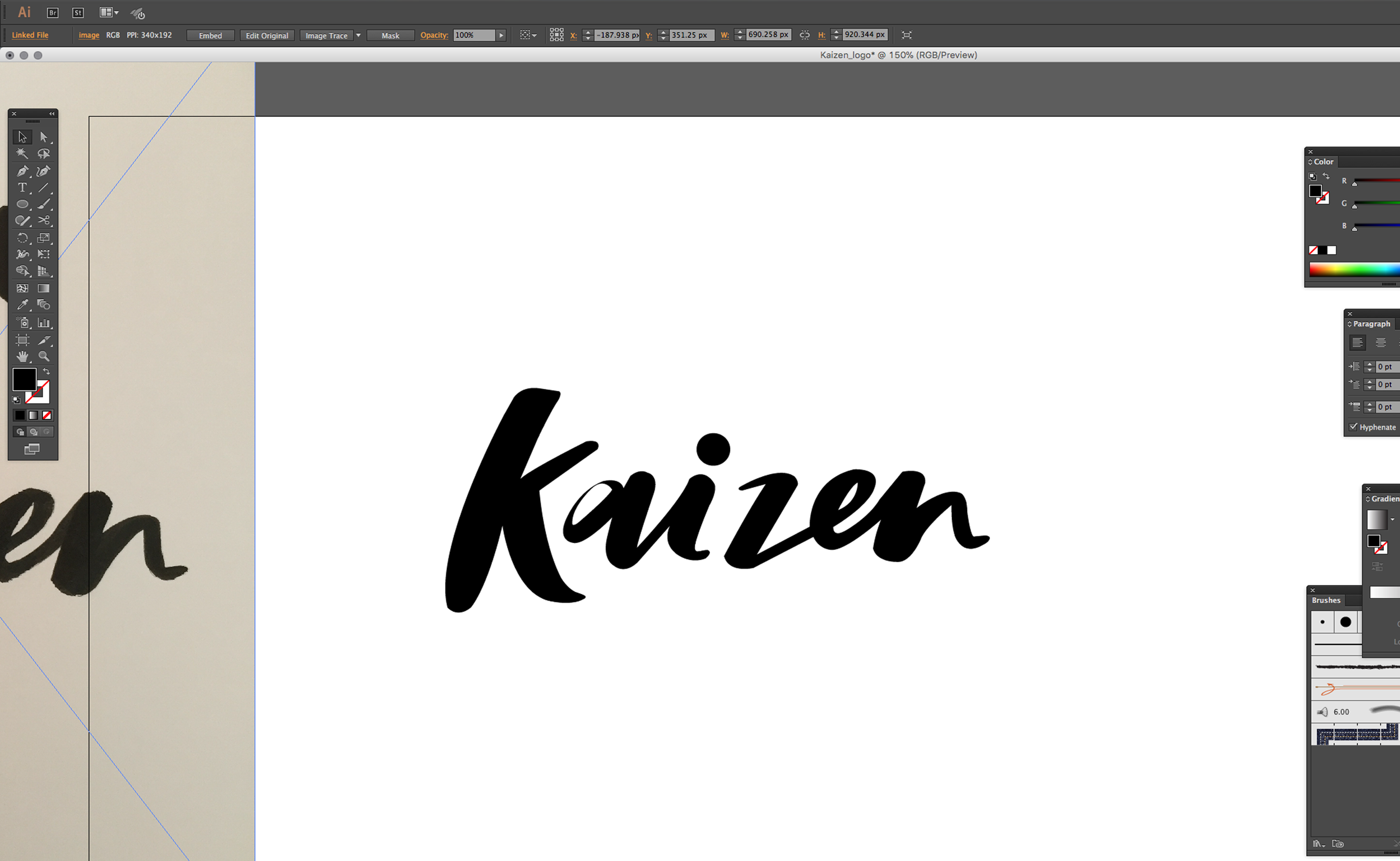Click the Edit Original button

(x=267, y=35)
